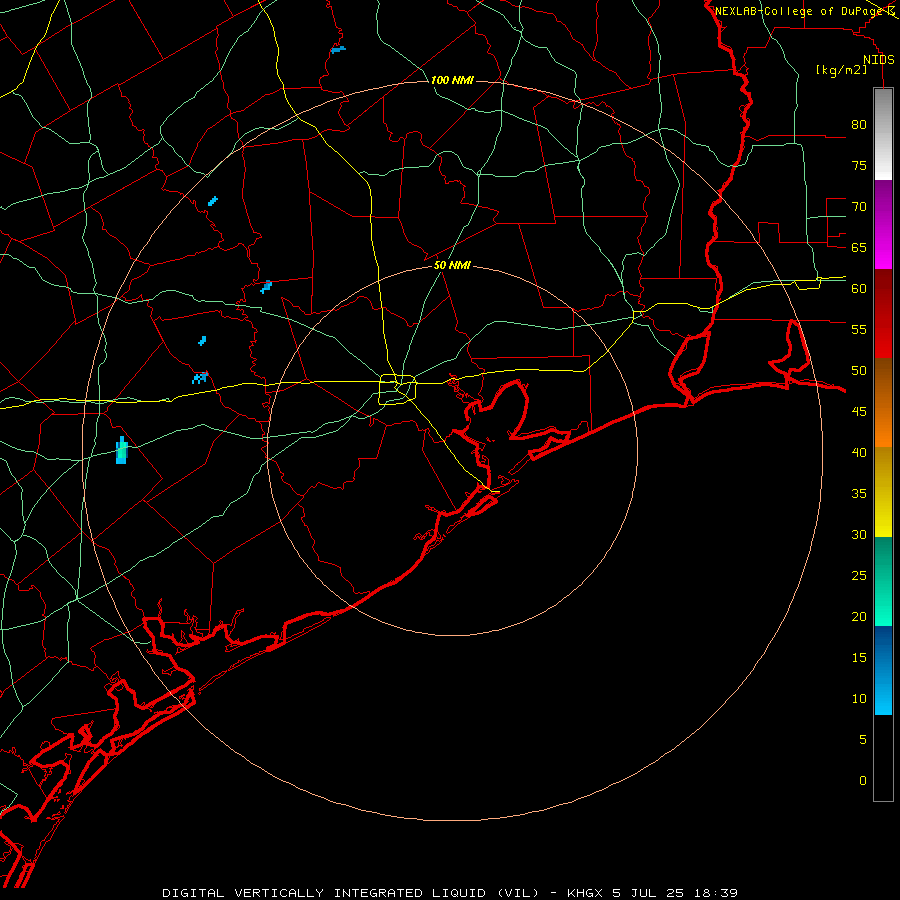Click the 'NEXLAB-College of DuPage' credit text
This screenshot has width=900, height=900.
799,11
